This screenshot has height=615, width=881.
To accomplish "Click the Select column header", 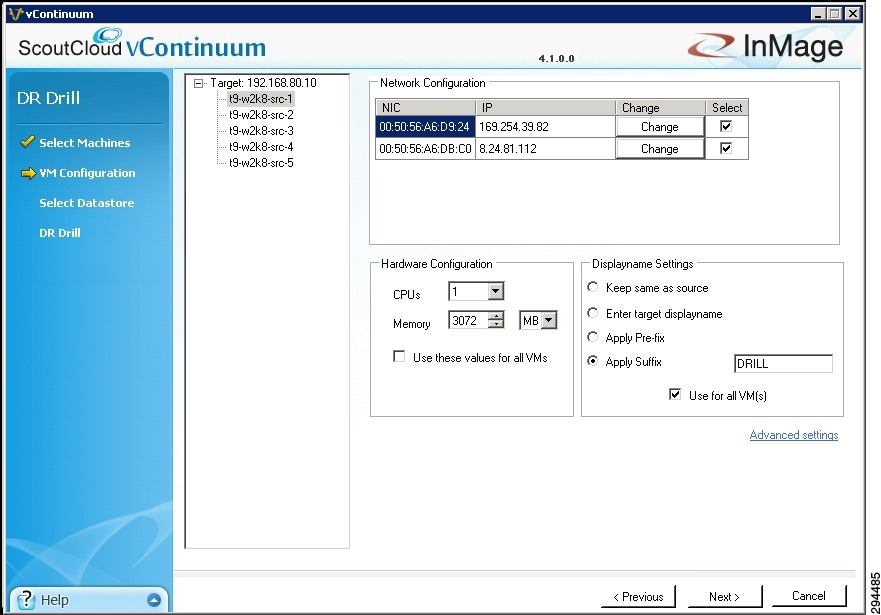I will point(727,107).
